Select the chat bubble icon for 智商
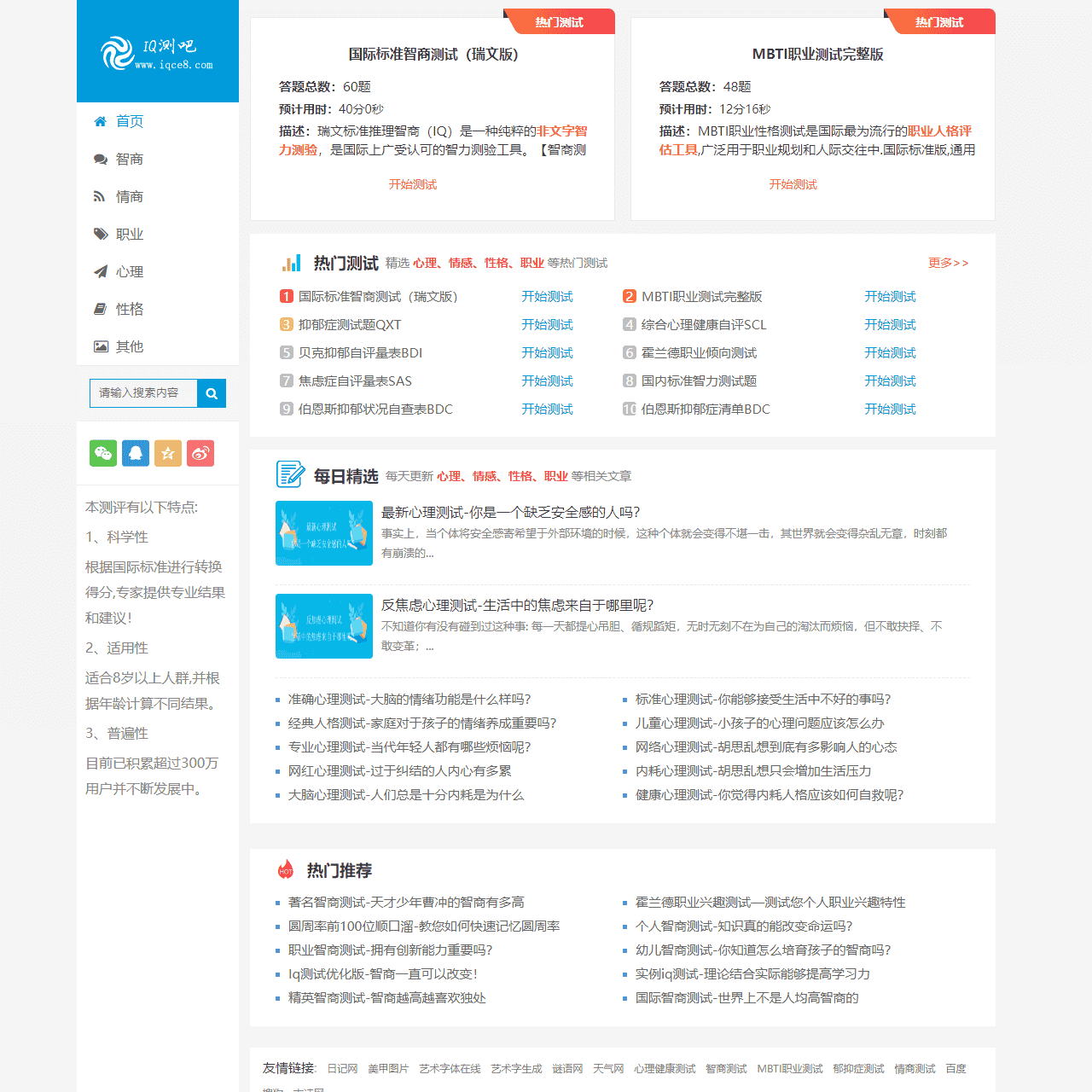This screenshot has height=1092, width=1092. point(100,159)
